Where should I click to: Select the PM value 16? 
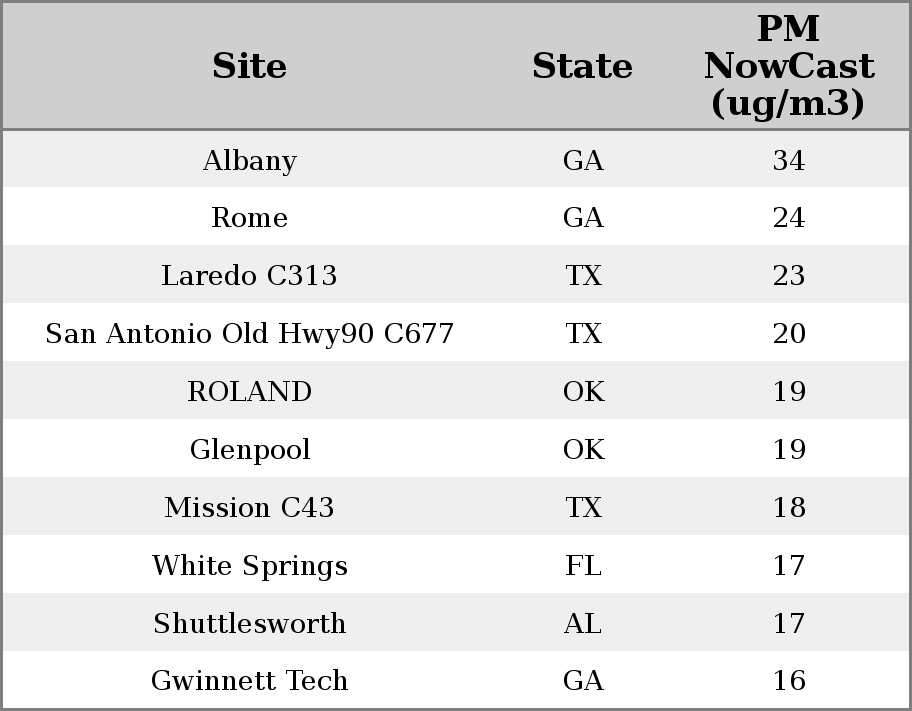click(x=789, y=680)
